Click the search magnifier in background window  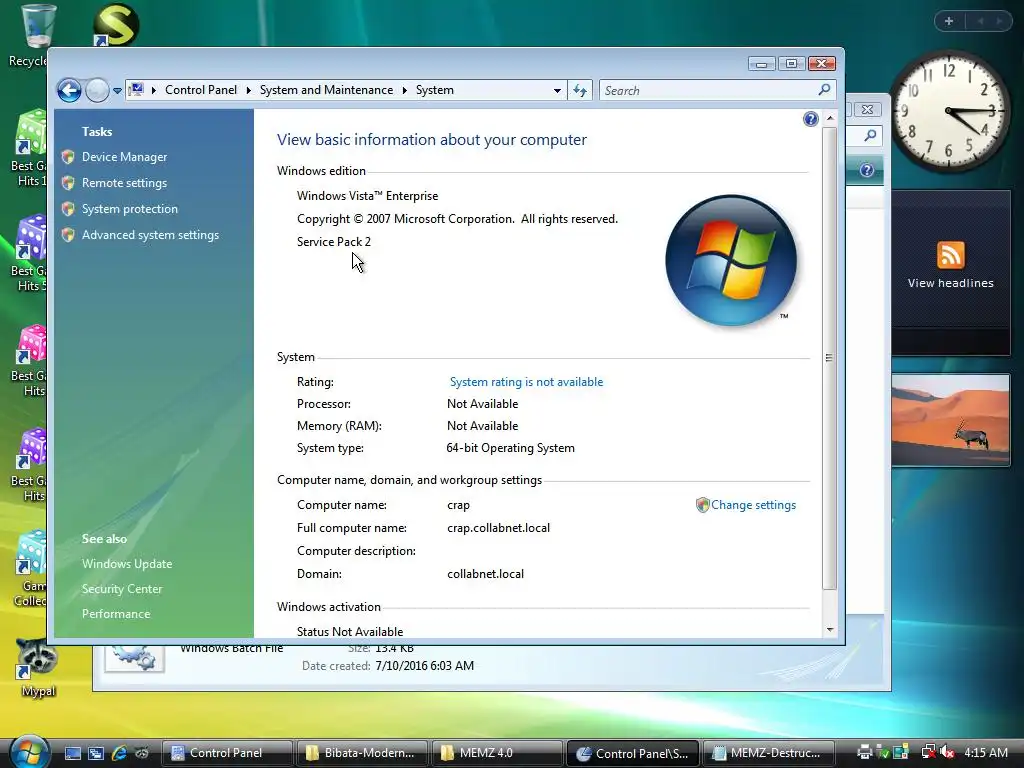coord(870,135)
